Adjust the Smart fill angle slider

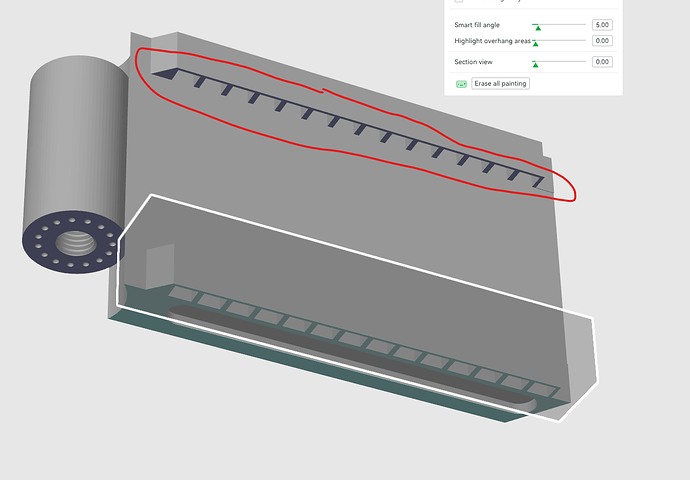pos(559,26)
